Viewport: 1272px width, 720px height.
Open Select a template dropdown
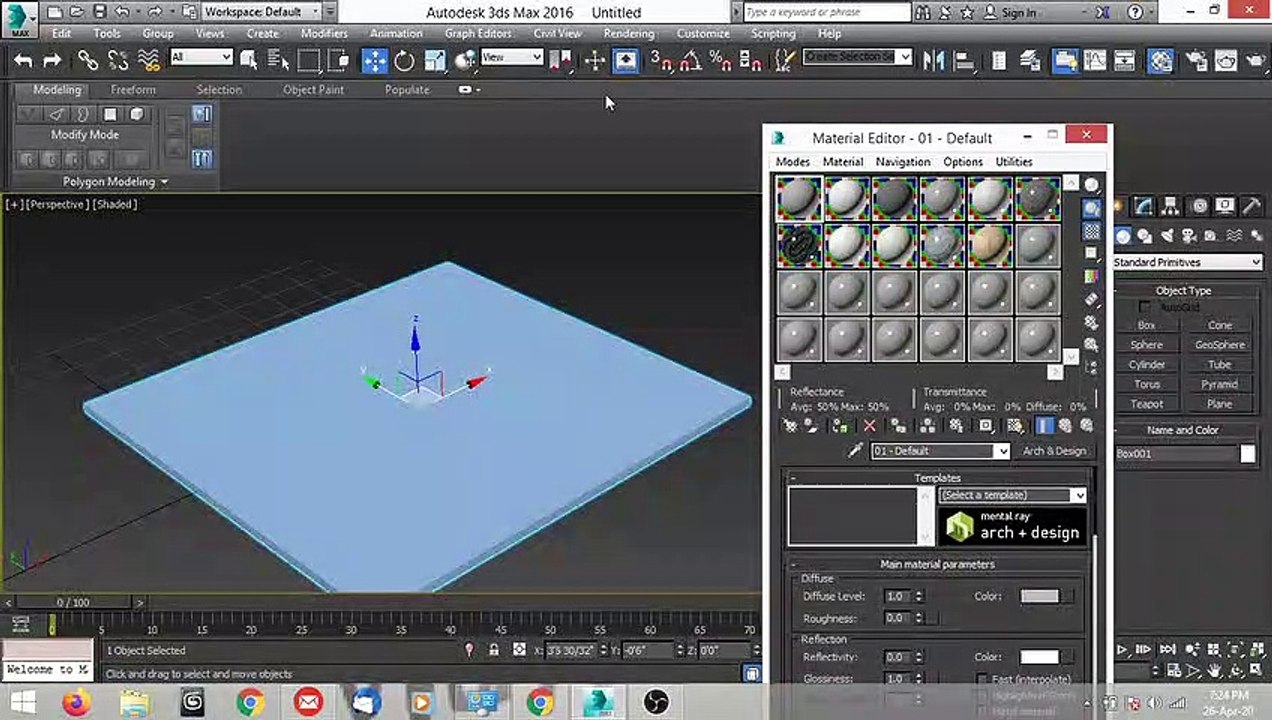coord(1013,495)
